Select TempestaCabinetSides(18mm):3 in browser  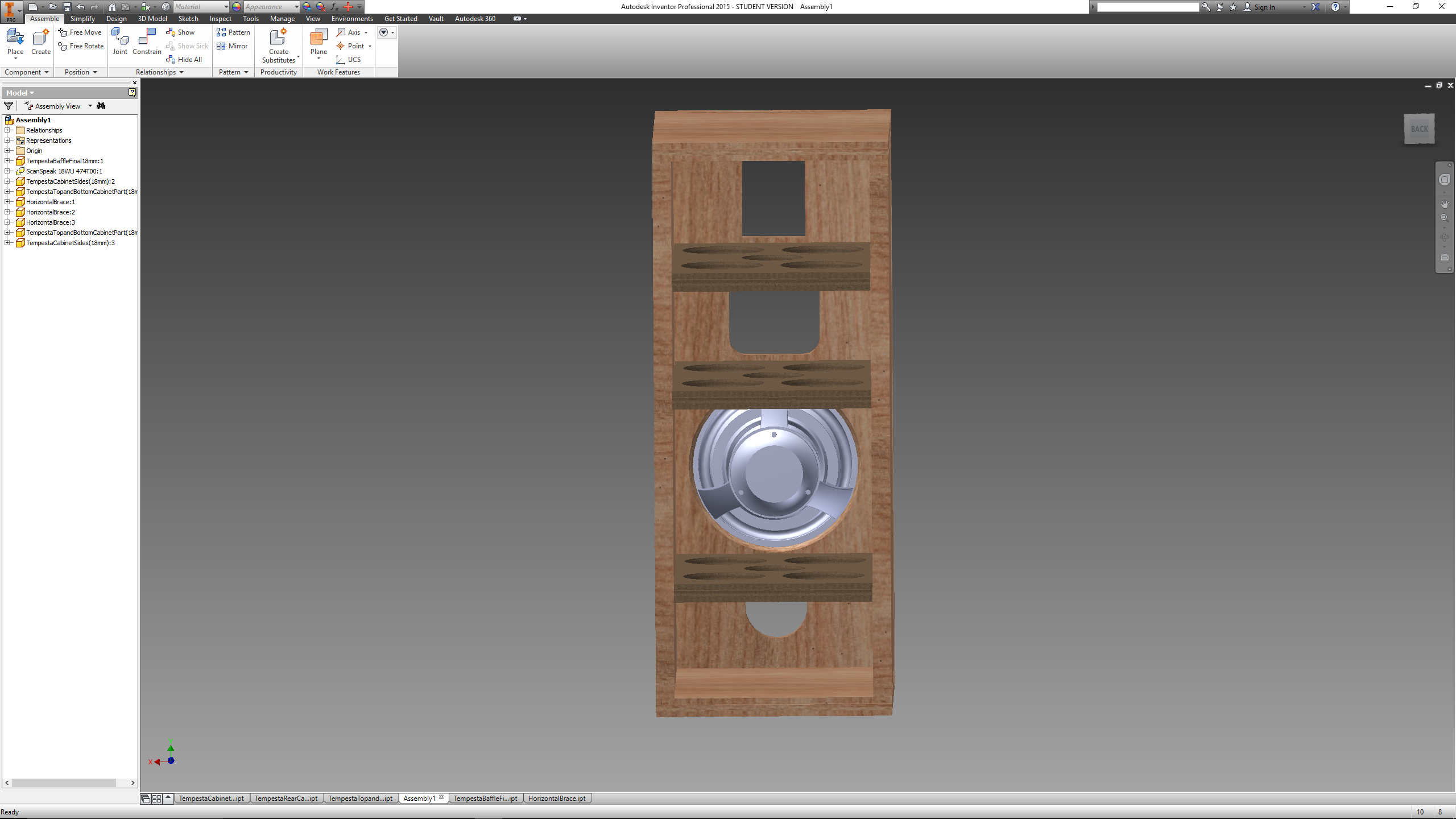tap(70, 243)
